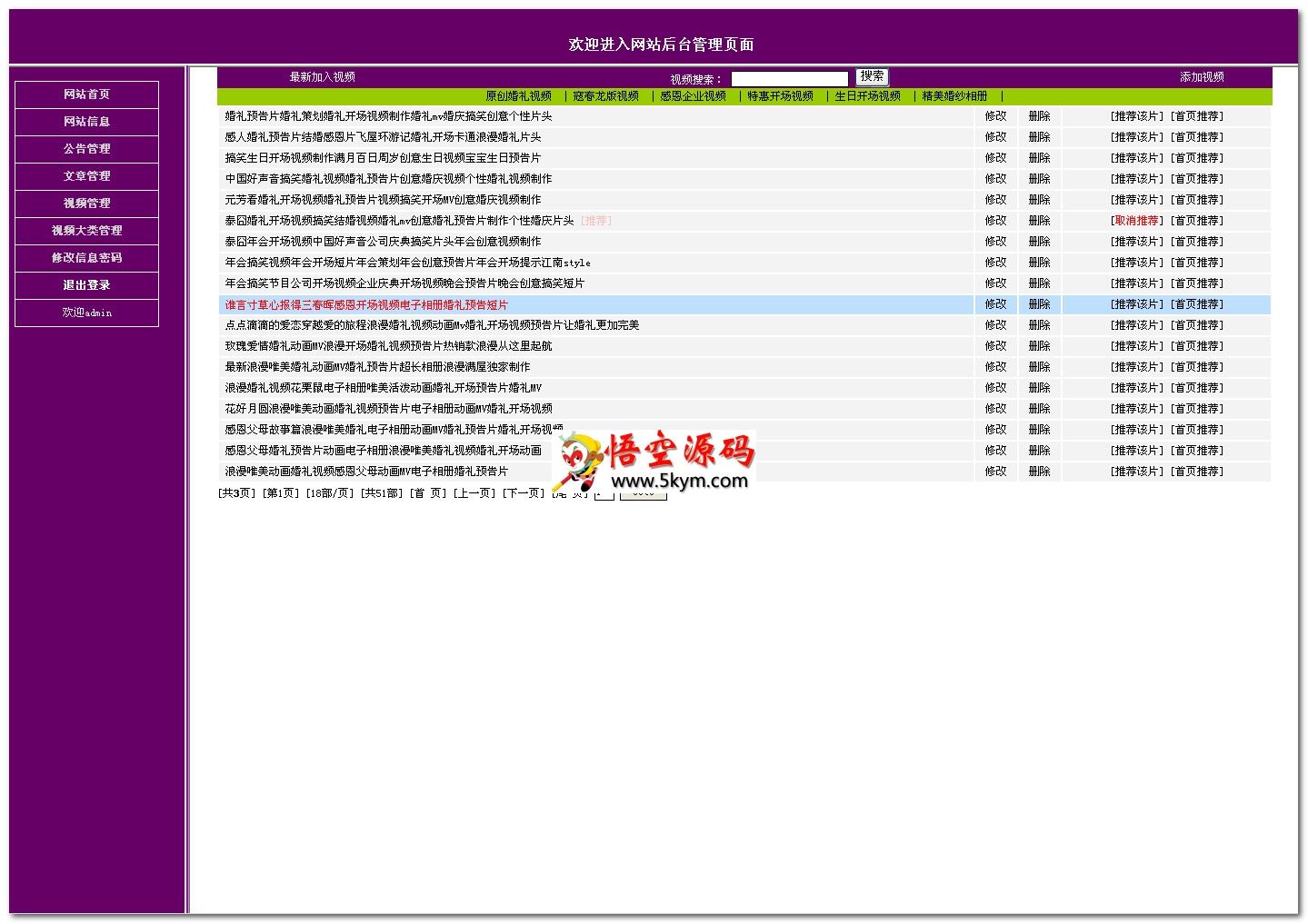Click 删除 for 年会搞笑节目公司开场视频 row

1039,283
